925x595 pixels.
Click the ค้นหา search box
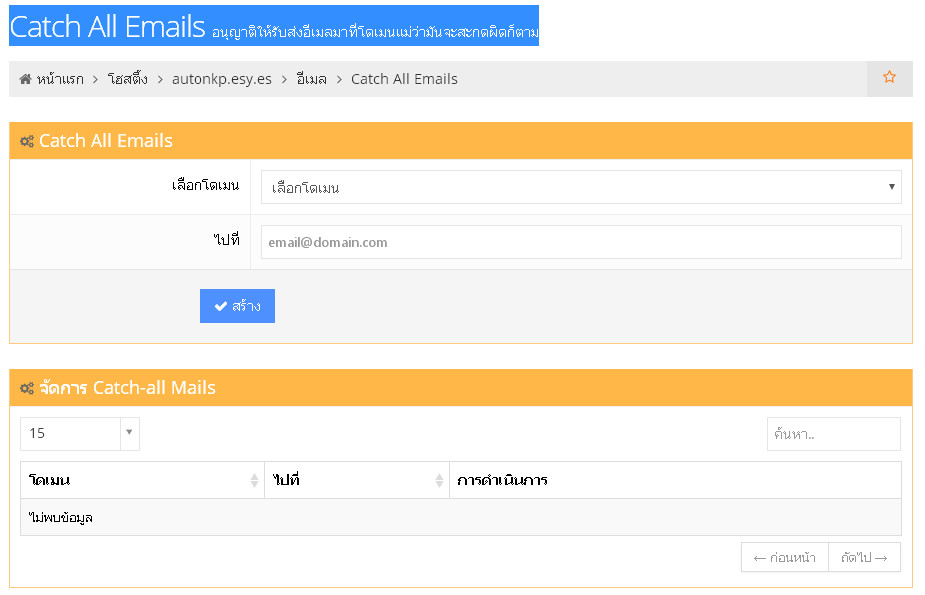tap(833, 434)
